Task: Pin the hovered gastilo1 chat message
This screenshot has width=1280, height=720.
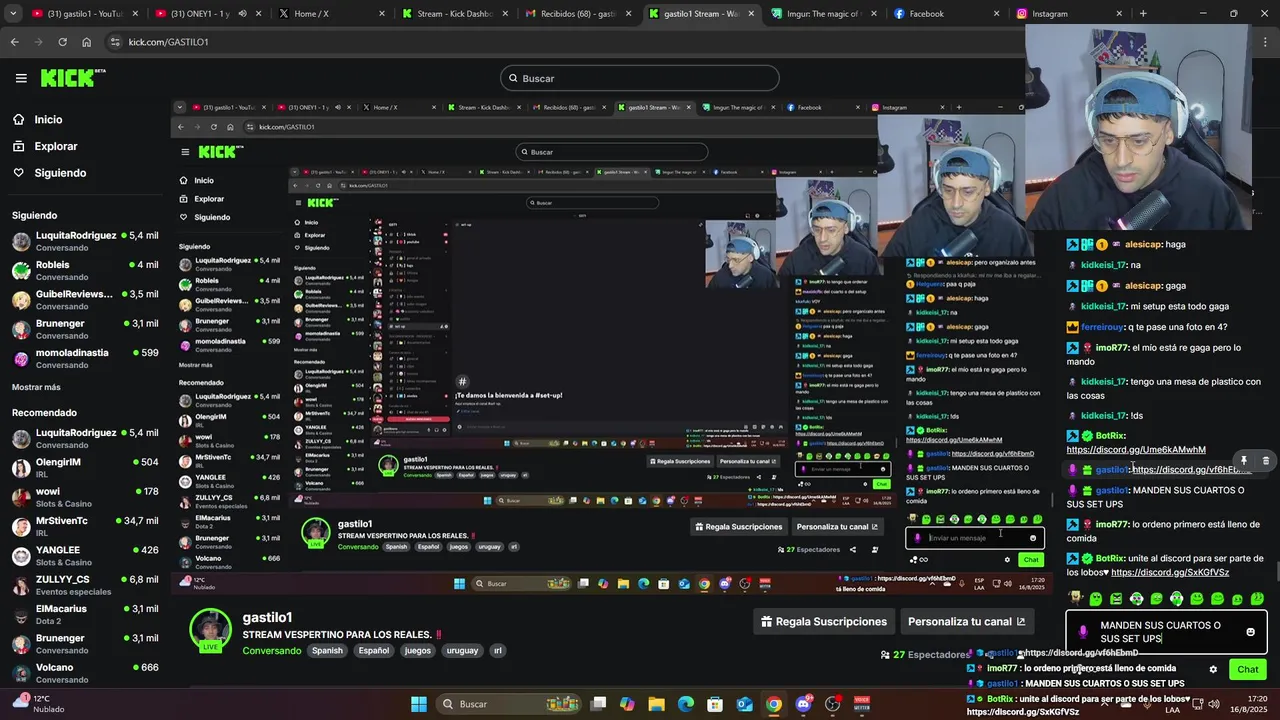Action: [1244, 461]
